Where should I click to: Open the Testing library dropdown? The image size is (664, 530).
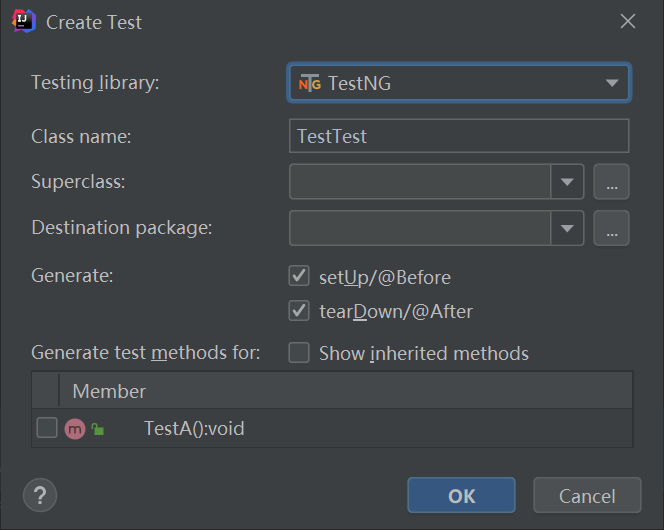coord(459,83)
